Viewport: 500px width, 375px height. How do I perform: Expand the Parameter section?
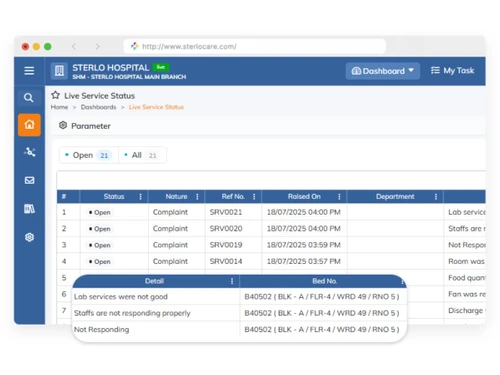point(91,126)
